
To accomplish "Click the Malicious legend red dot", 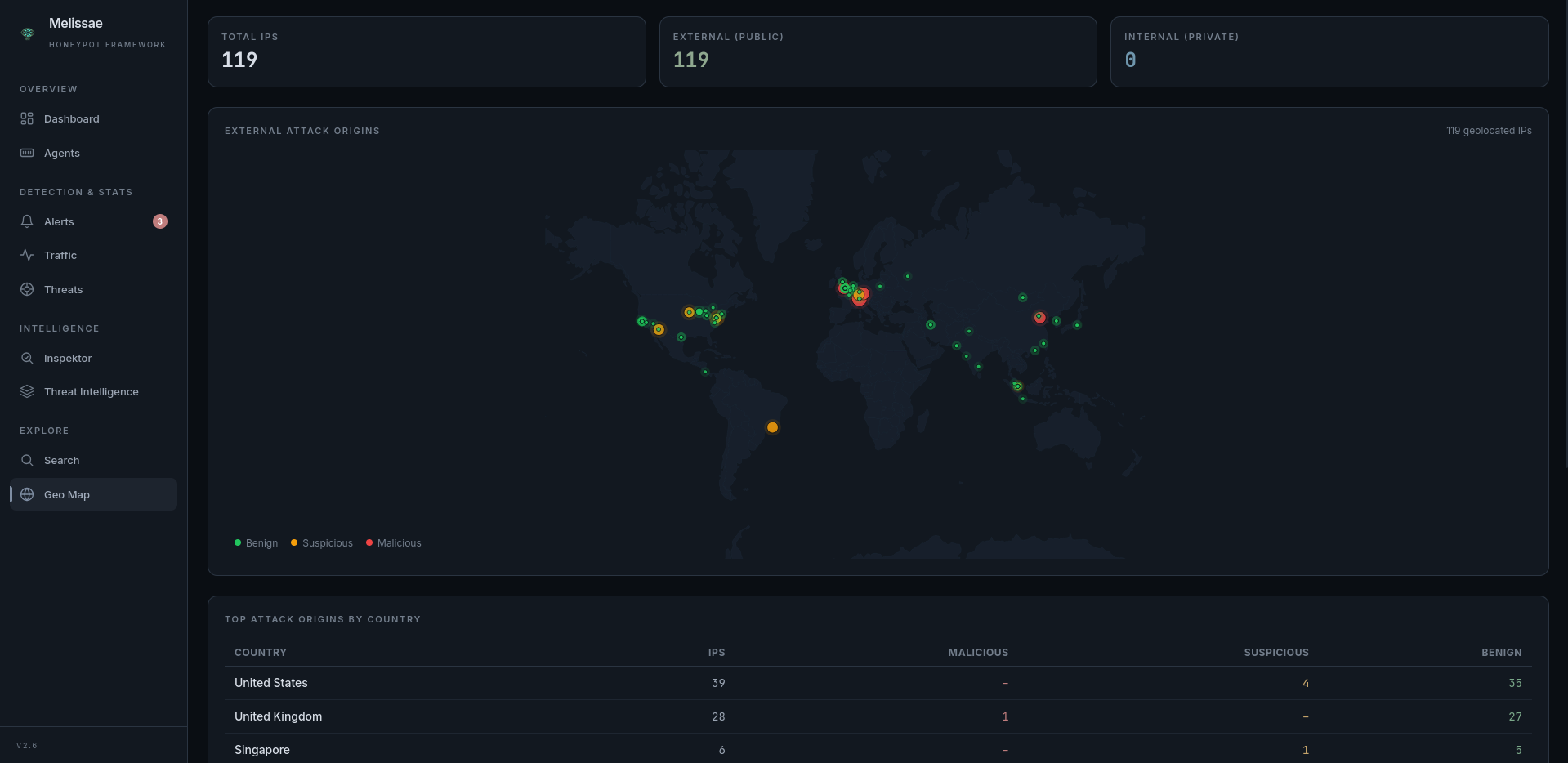I will tap(369, 542).
